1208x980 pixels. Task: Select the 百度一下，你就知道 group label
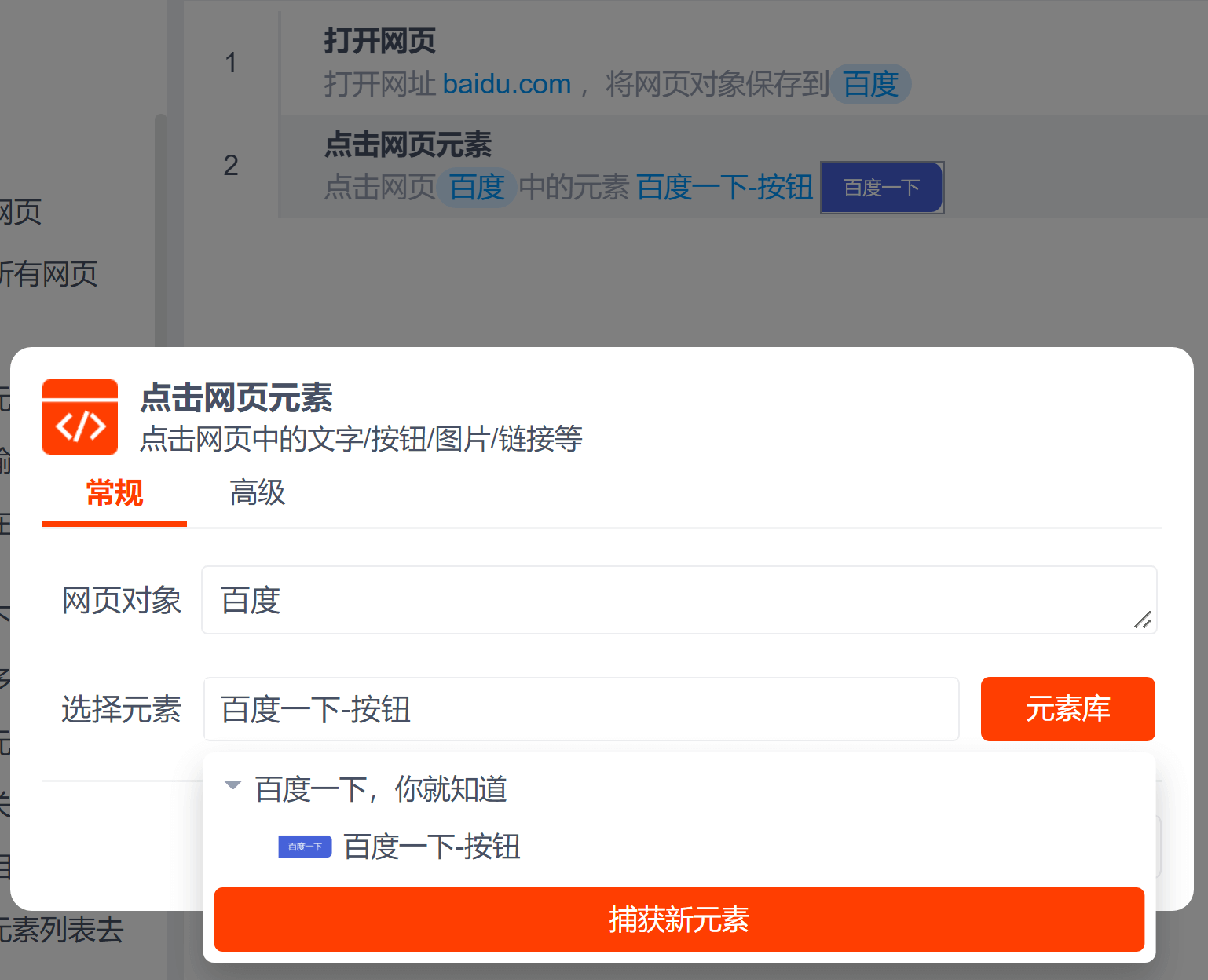coord(381,789)
